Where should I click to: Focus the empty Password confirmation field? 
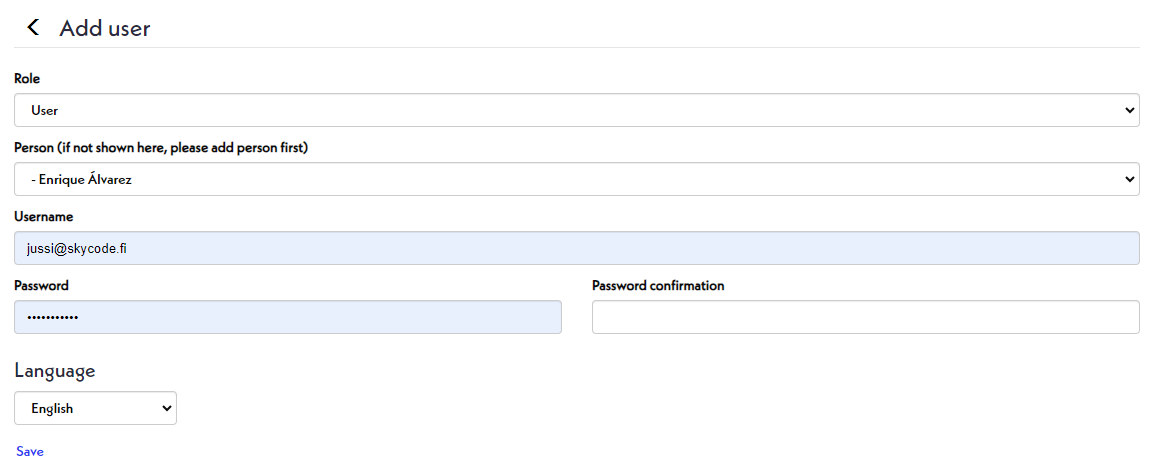[x=865, y=317]
